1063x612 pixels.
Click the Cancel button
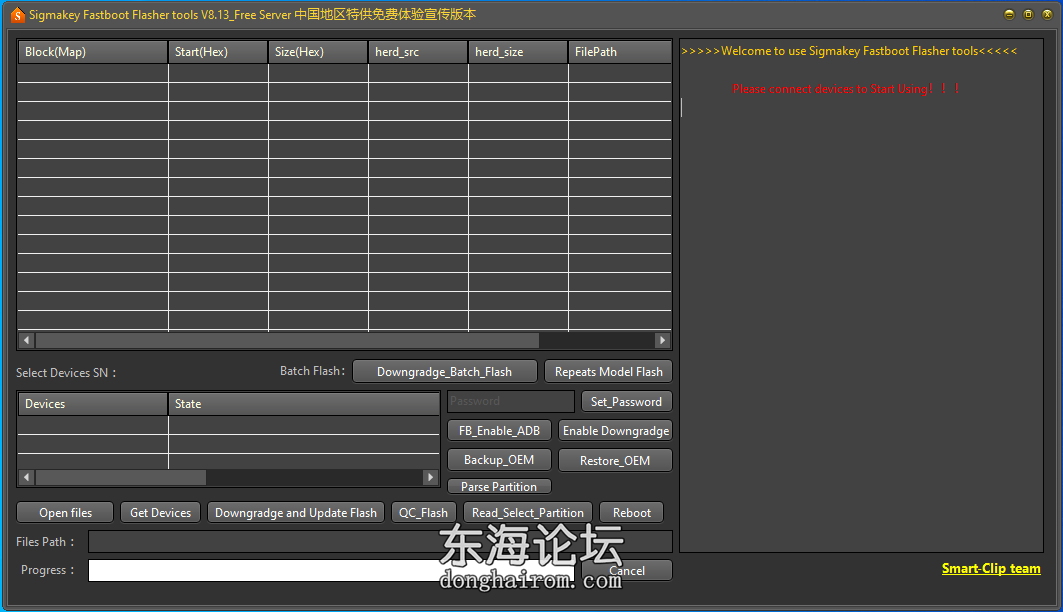(x=626, y=570)
